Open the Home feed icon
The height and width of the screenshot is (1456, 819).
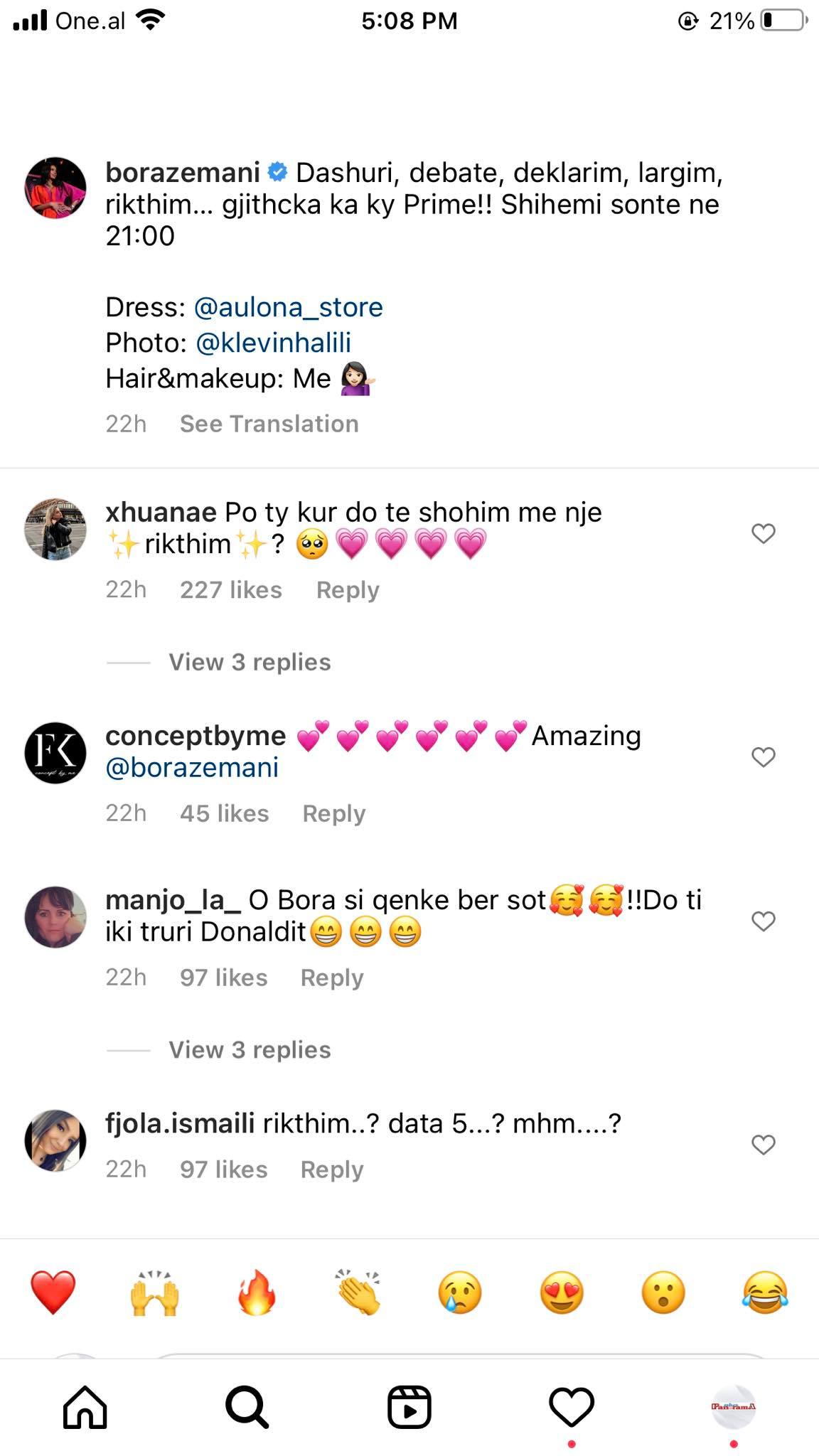click(x=85, y=1406)
